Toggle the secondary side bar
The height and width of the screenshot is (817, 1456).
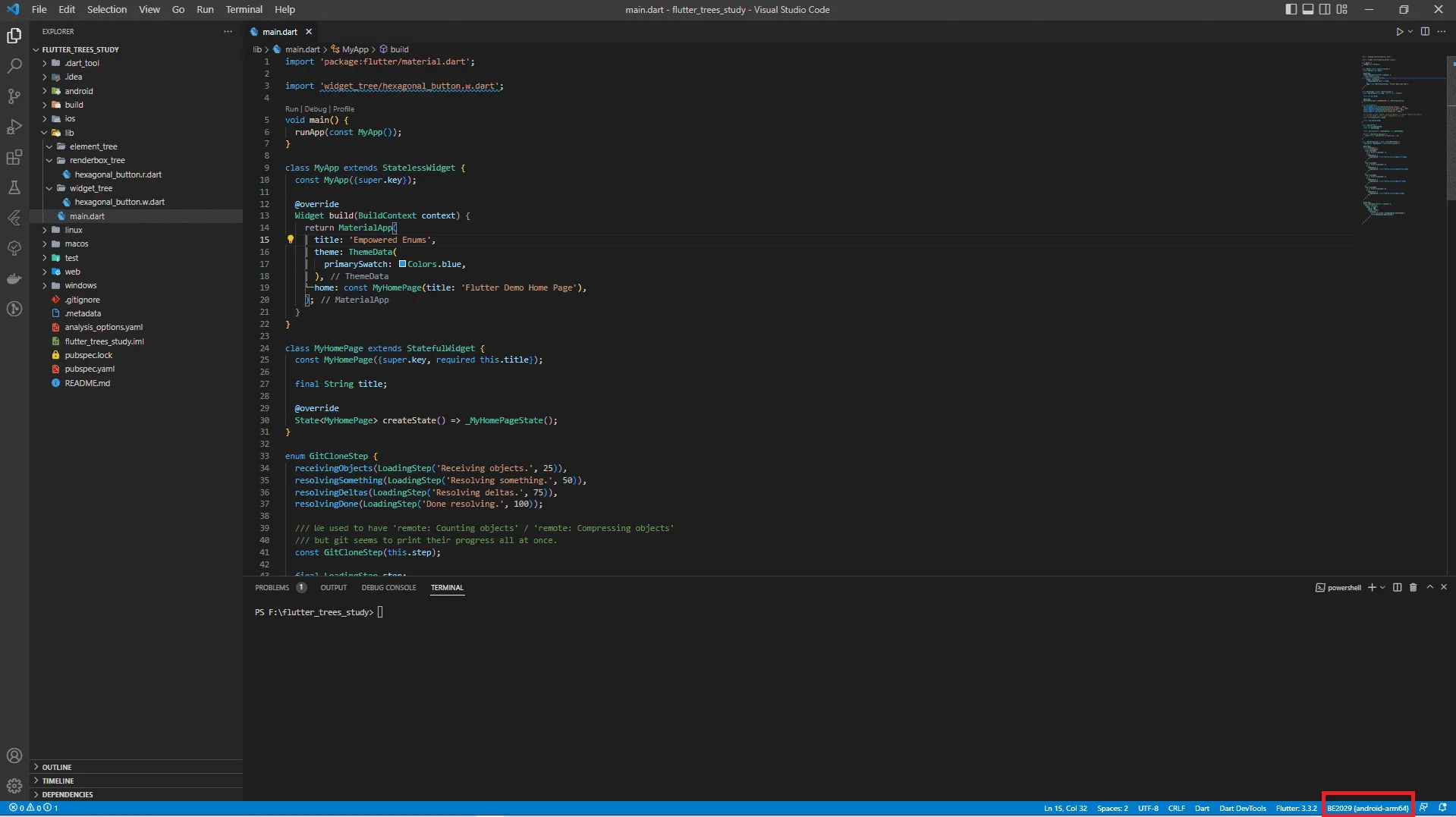tap(1325, 10)
